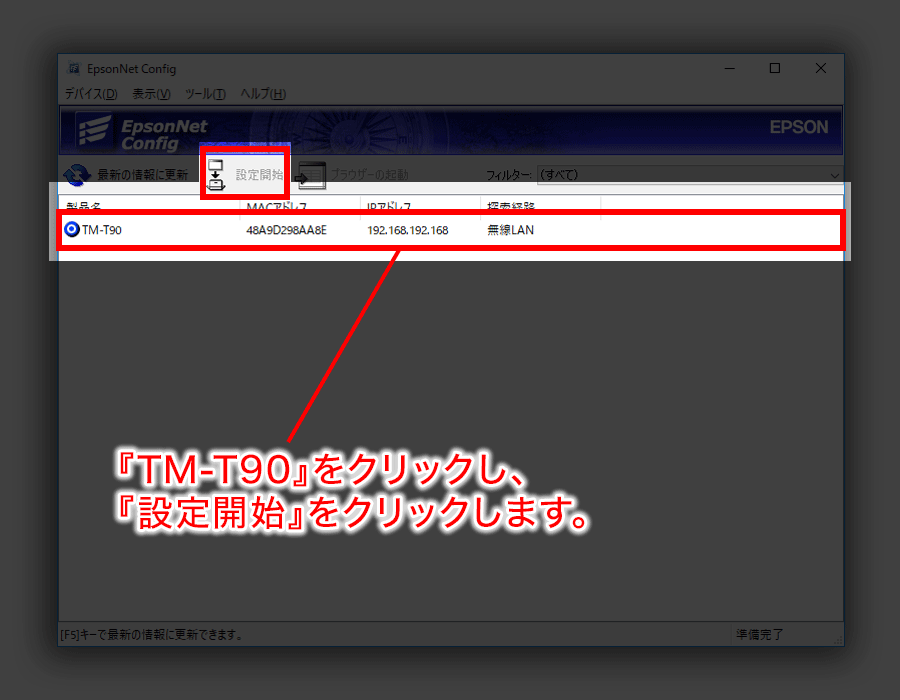The image size is (900, 700).
Task: Maximize the EpsonNet Config window
Action: 775,68
